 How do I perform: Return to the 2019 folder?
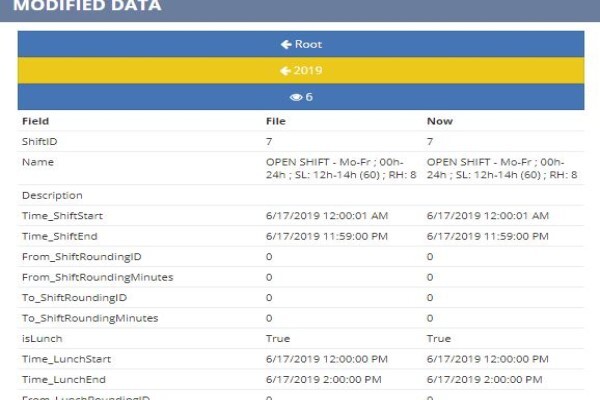point(301,70)
